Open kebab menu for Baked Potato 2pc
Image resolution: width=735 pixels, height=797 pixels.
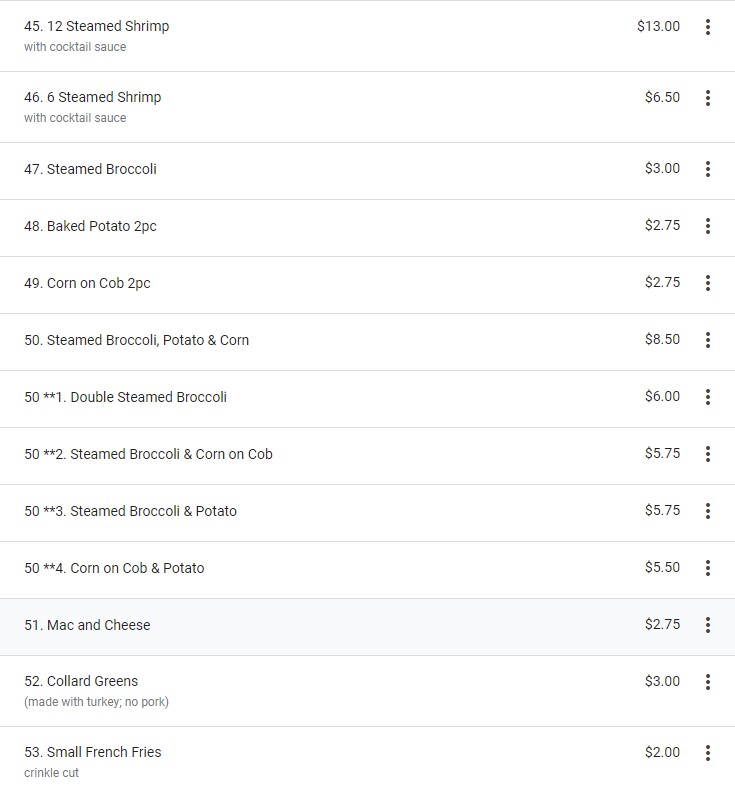click(708, 226)
